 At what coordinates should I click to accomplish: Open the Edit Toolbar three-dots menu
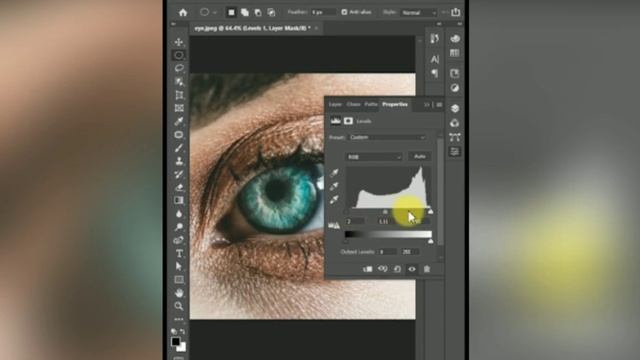click(x=179, y=319)
